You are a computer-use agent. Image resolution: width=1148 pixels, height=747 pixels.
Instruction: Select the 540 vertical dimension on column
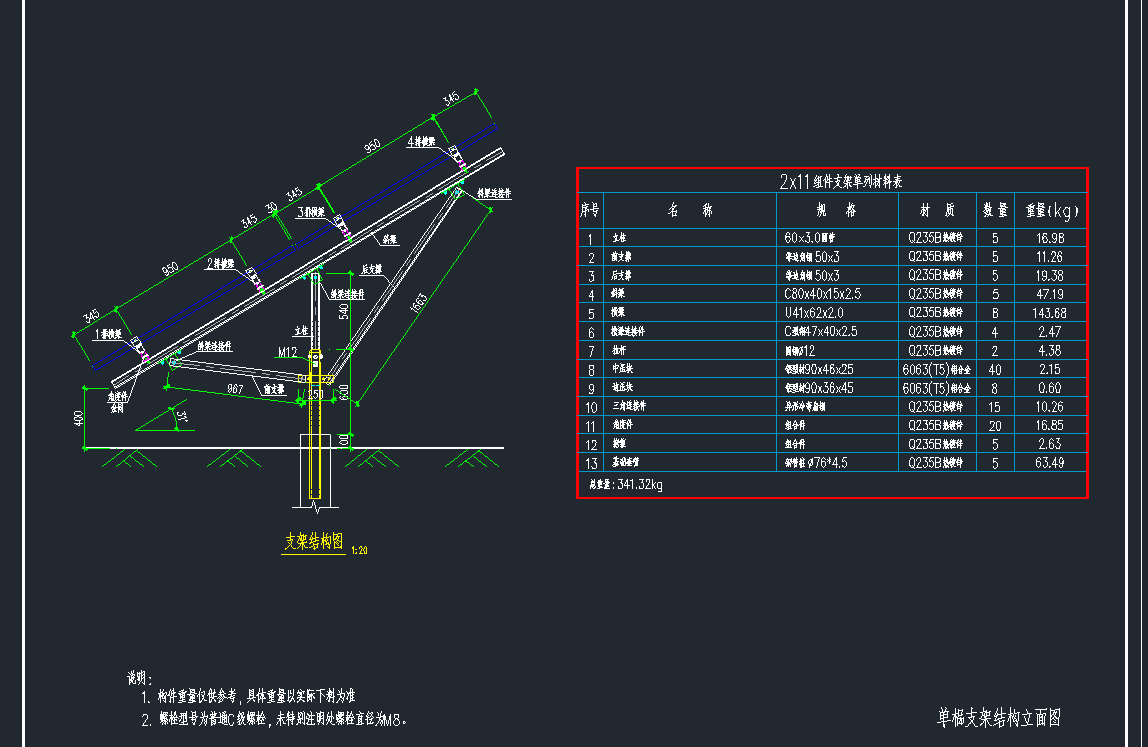pyautogui.click(x=343, y=311)
